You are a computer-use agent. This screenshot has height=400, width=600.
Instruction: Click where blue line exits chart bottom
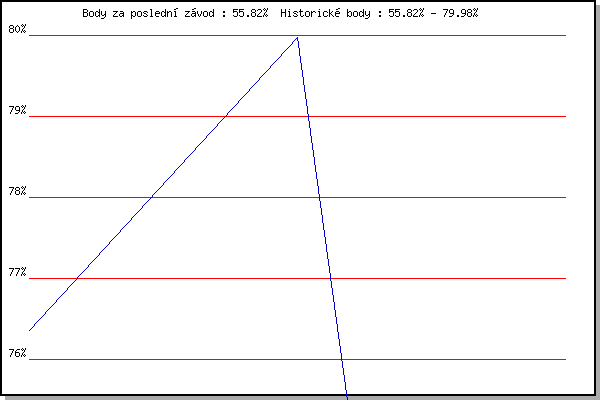[x=347, y=396]
